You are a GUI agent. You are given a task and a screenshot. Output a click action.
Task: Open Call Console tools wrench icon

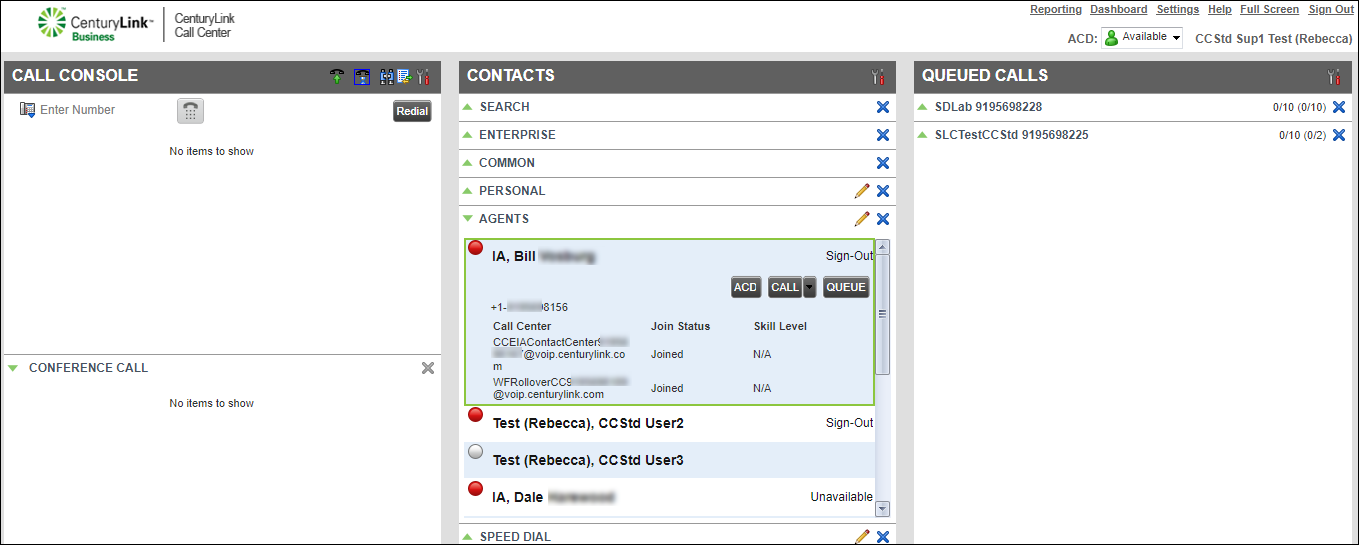pyautogui.click(x=423, y=76)
